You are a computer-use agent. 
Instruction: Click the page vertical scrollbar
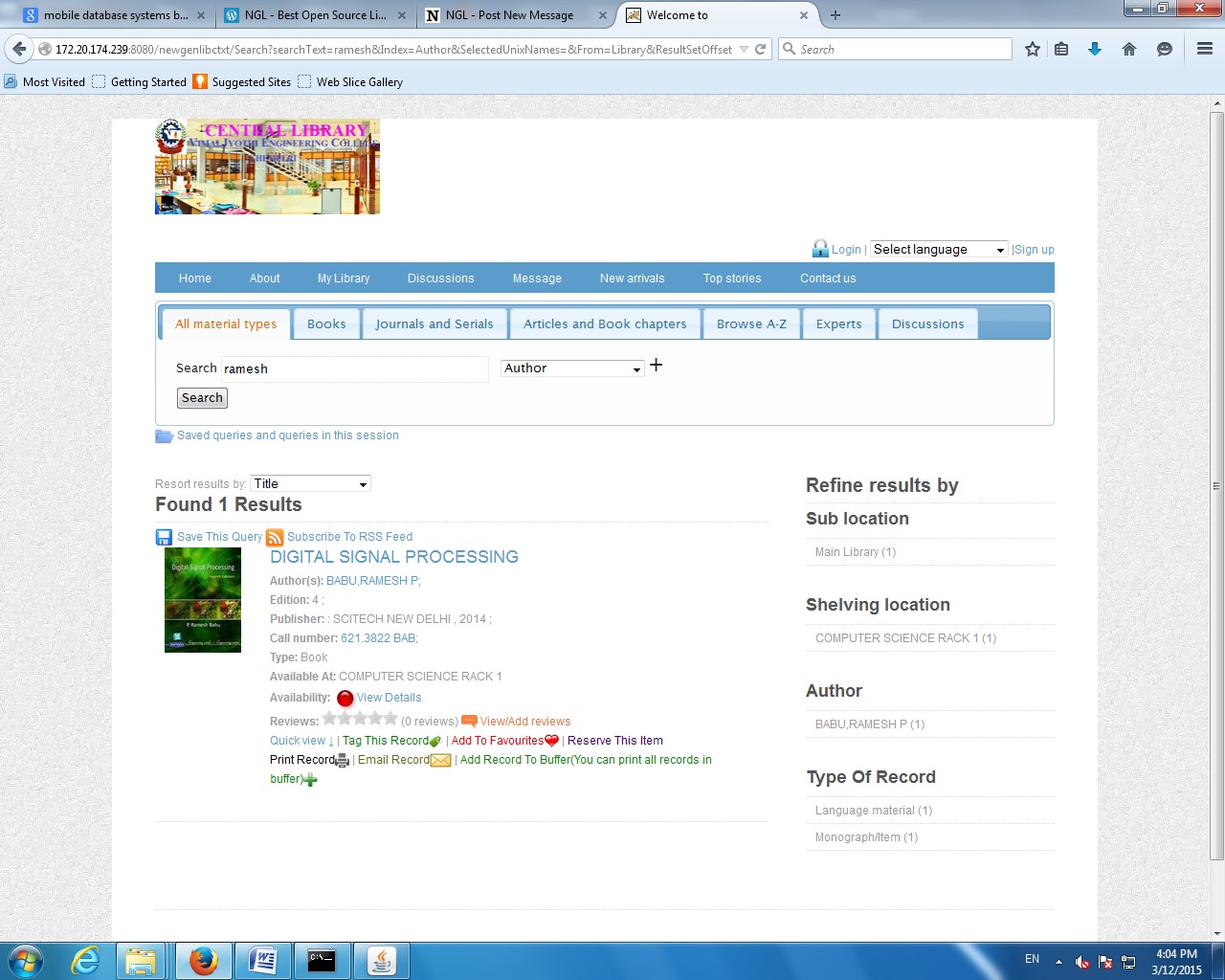tap(1216, 479)
